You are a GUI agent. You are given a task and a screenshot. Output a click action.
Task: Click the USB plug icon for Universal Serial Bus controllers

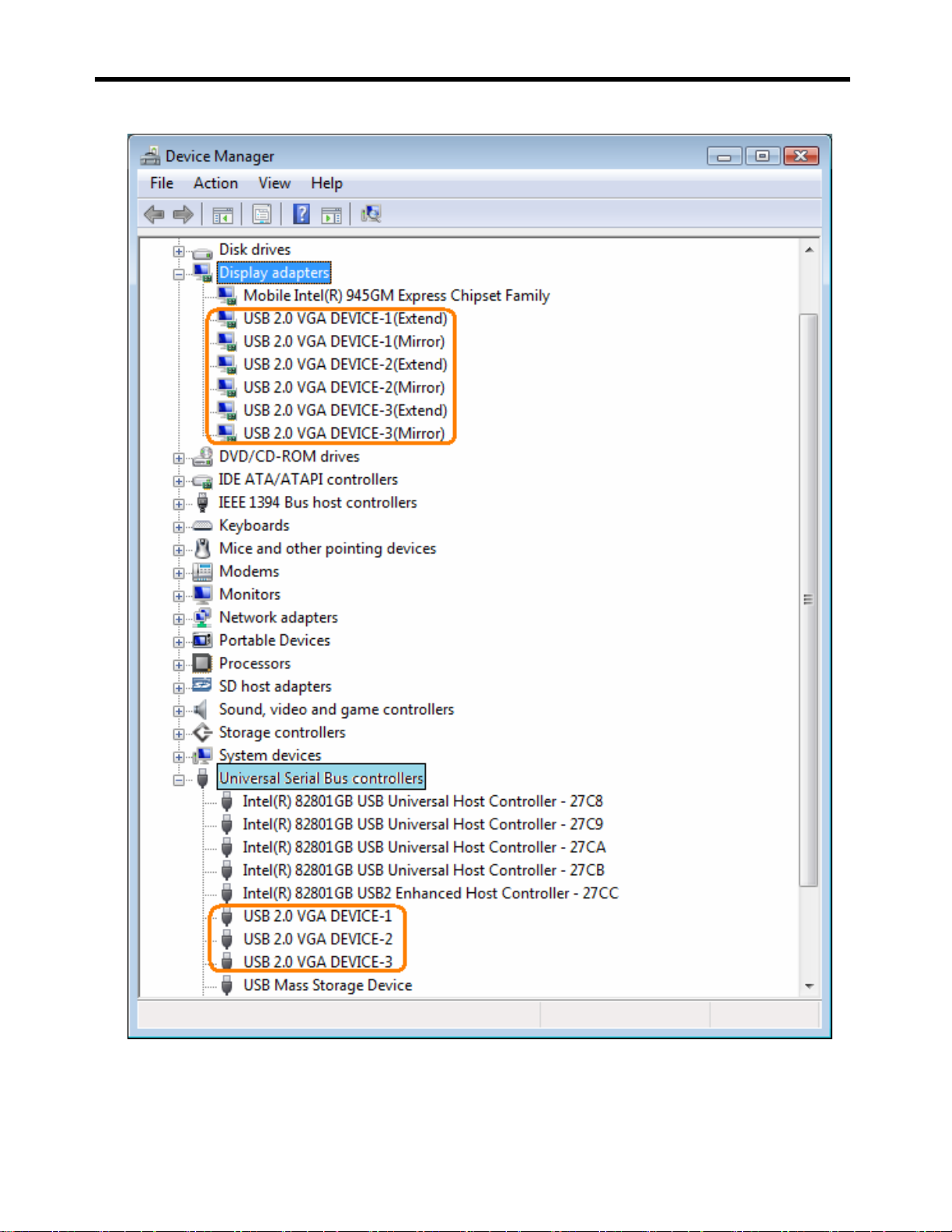pyautogui.click(x=202, y=778)
